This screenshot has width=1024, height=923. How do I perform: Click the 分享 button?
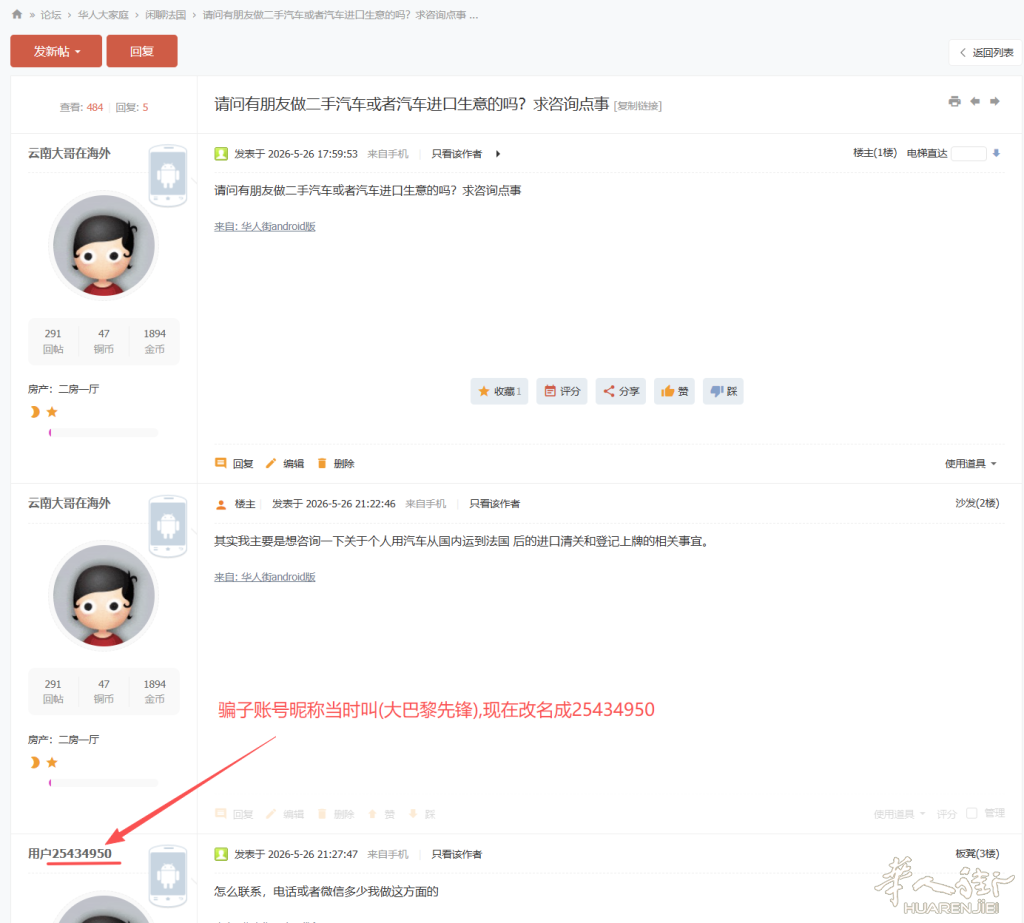pyautogui.click(x=620, y=391)
